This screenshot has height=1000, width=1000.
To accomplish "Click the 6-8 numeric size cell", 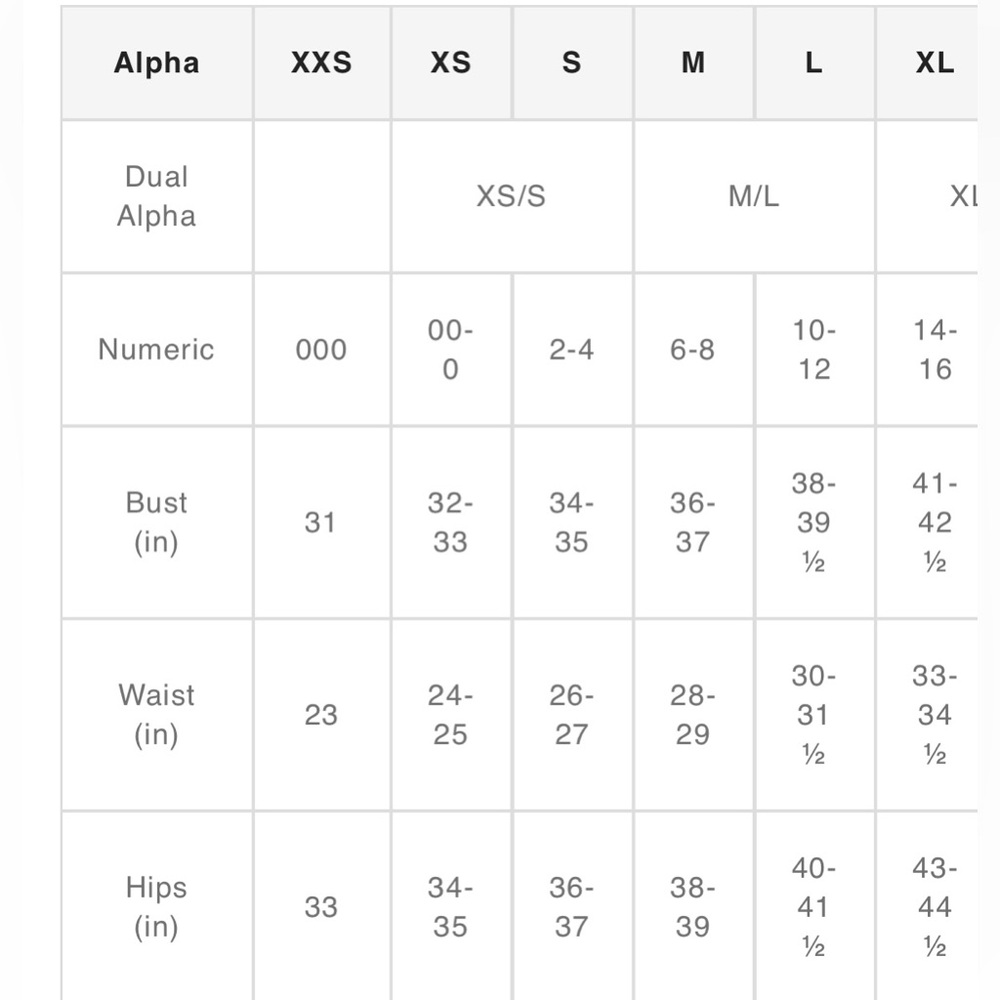I will tap(693, 349).
